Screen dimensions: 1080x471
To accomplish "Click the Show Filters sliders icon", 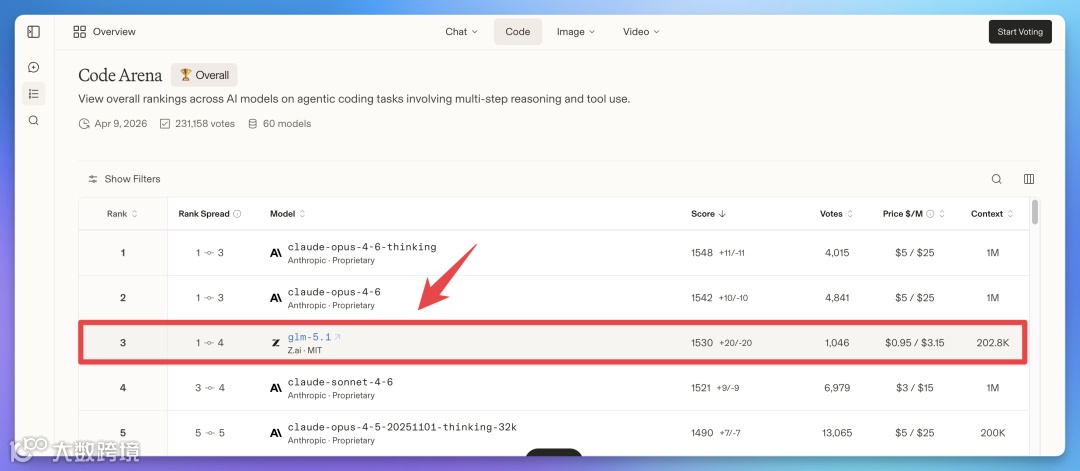I will coord(93,179).
